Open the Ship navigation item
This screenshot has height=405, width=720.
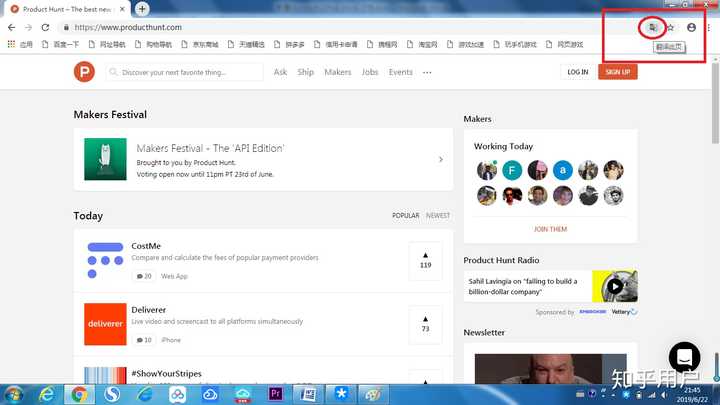click(306, 72)
